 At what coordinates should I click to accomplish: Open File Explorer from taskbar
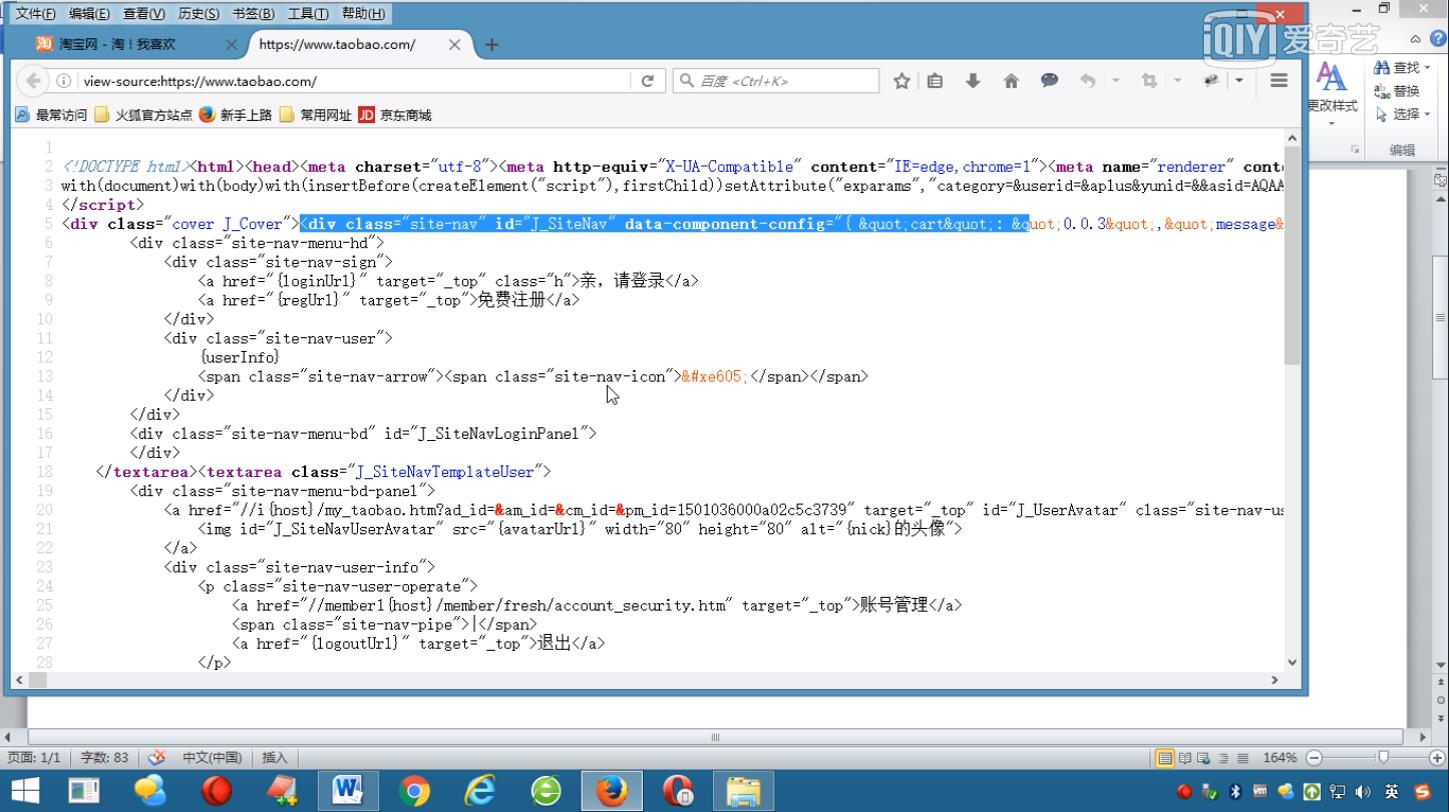(x=743, y=791)
